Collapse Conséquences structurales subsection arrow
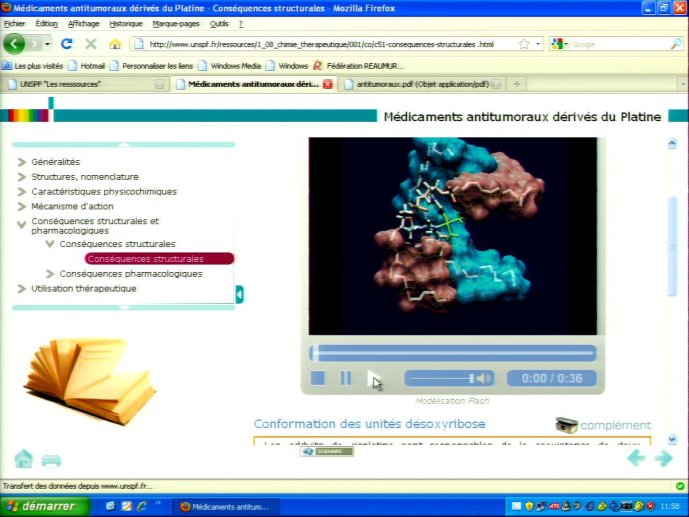689x517 pixels. [50, 244]
